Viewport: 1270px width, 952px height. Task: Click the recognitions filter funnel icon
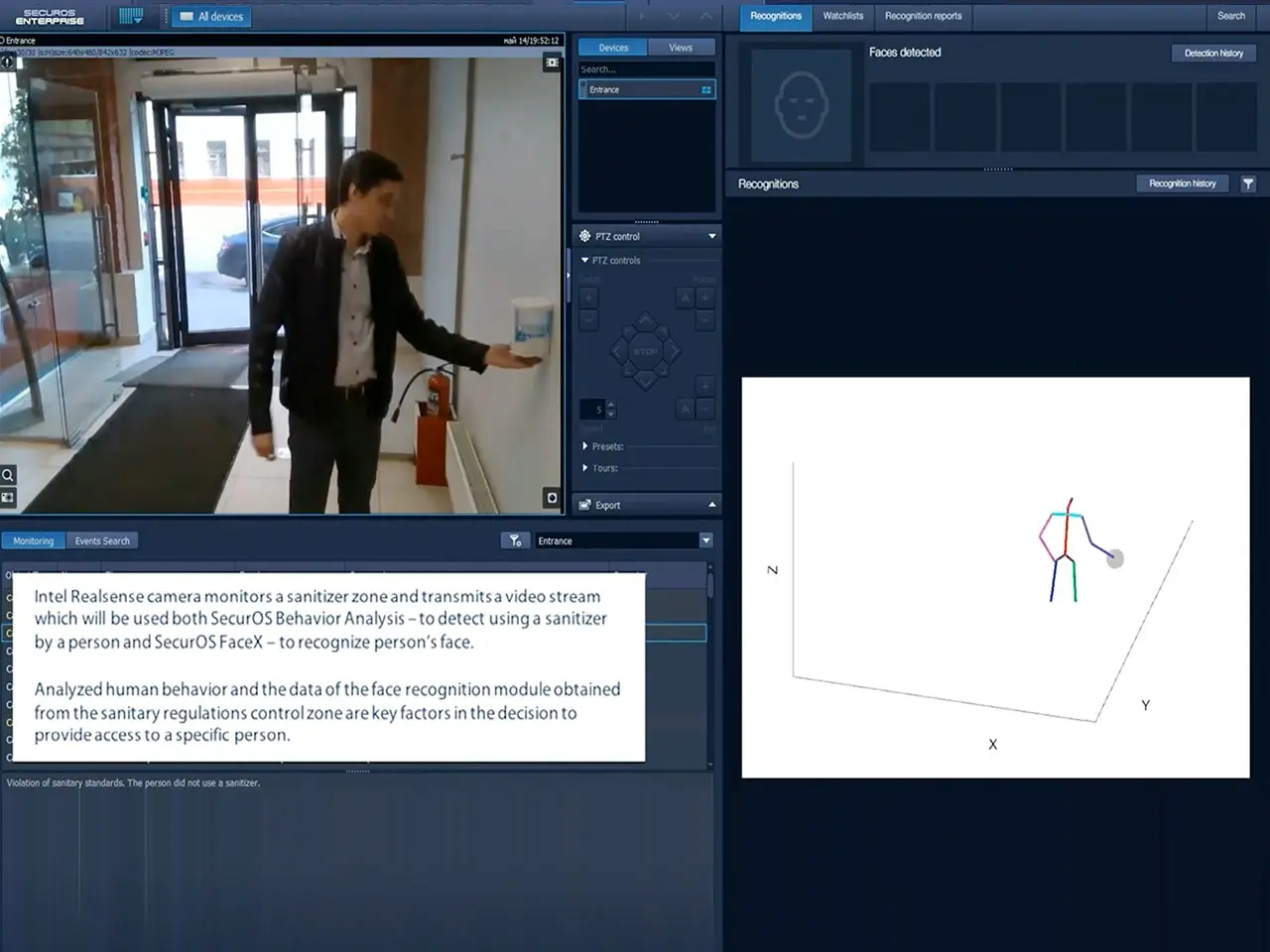tap(1248, 183)
